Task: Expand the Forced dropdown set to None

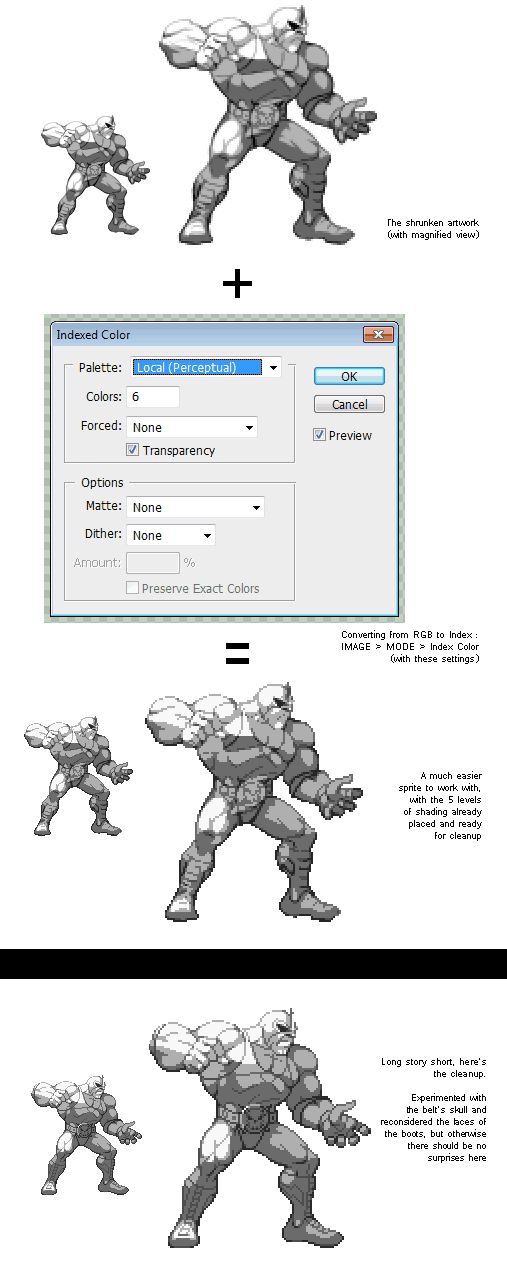Action: point(192,427)
